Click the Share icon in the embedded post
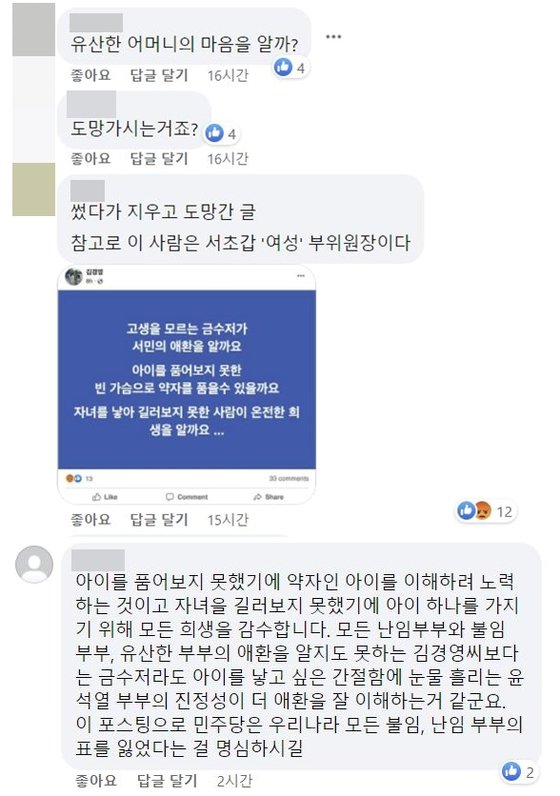The height and width of the screenshot is (796, 560). tap(269, 496)
